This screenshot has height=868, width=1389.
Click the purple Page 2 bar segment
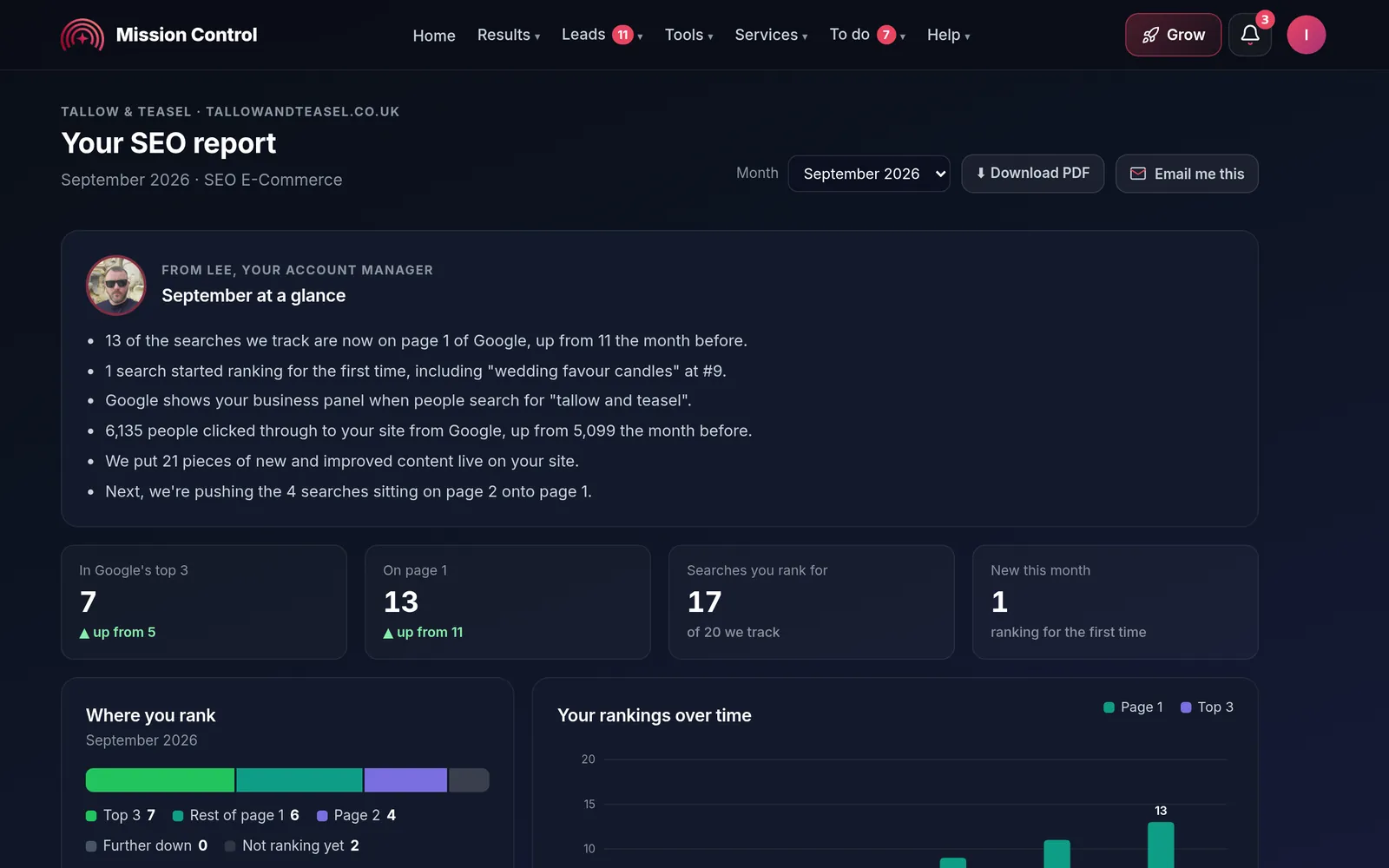(405, 779)
